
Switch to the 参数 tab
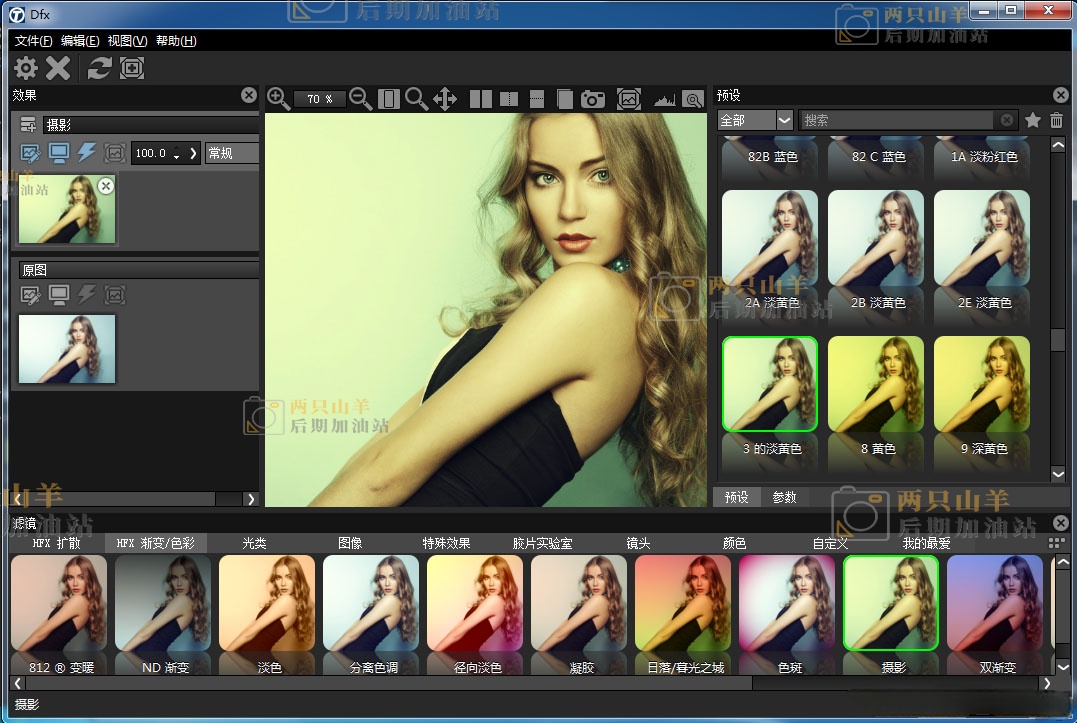pyautogui.click(x=784, y=497)
